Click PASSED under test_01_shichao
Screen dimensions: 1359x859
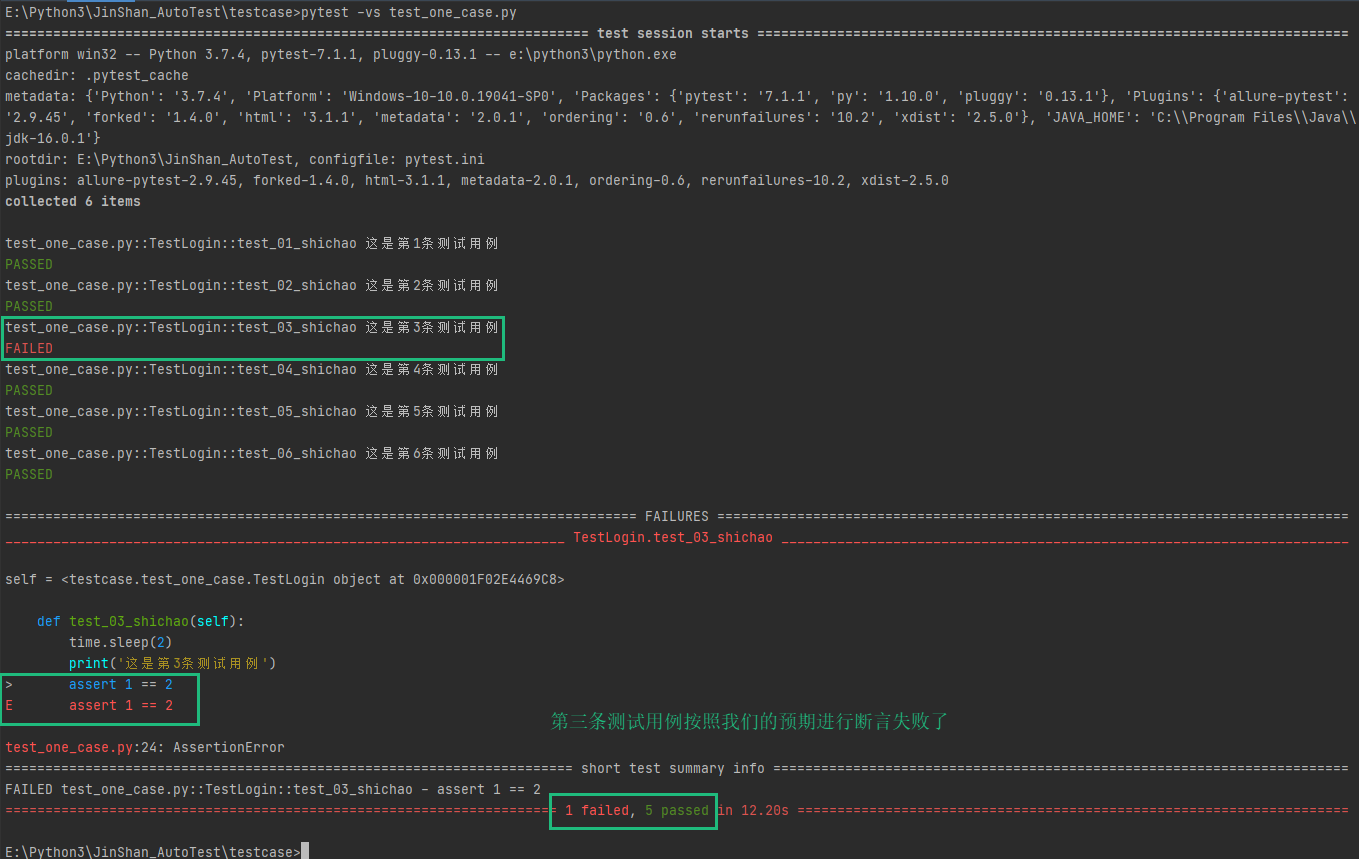click(29, 264)
